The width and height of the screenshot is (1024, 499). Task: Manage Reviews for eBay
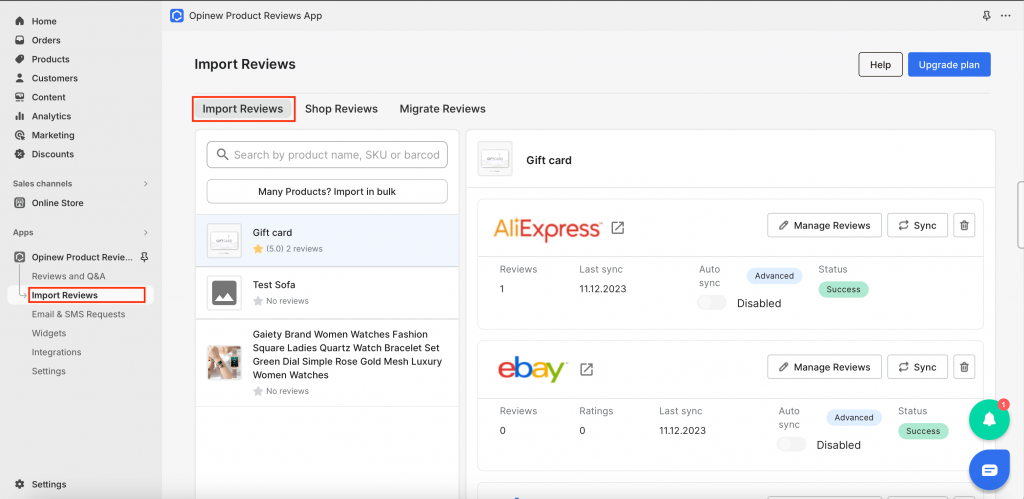coord(824,367)
